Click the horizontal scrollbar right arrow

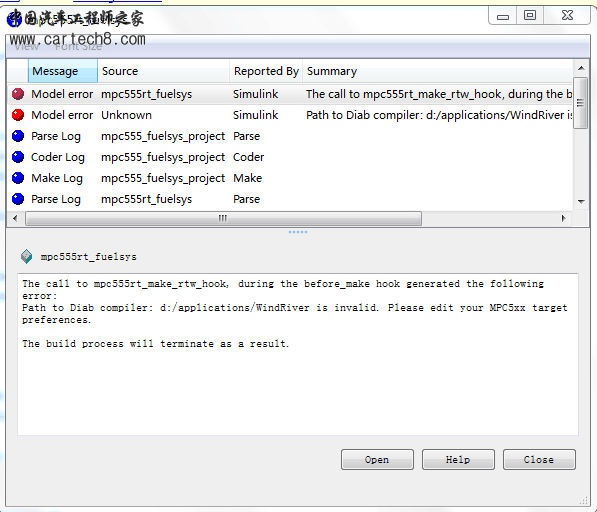pyautogui.click(x=563, y=218)
